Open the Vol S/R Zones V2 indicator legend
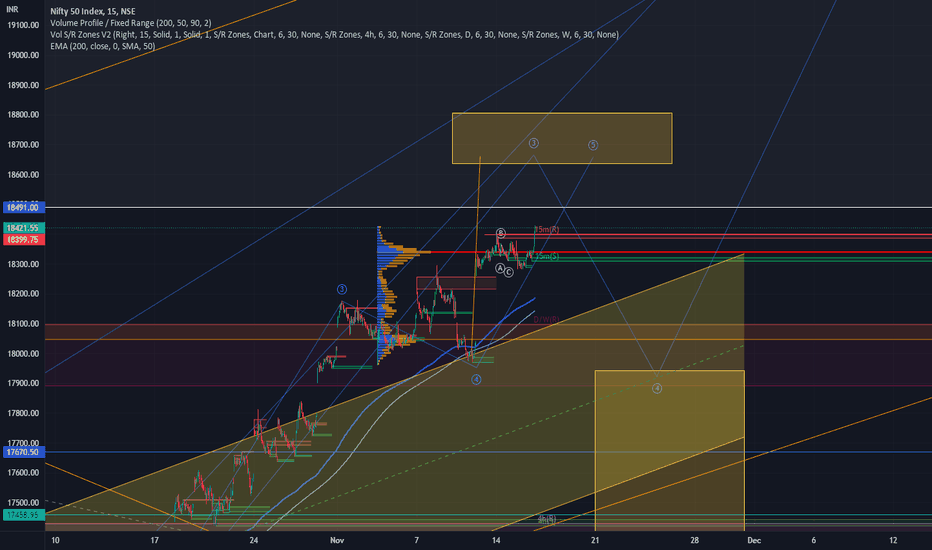The height and width of the screenshot is (550, 932). click(334, 34)
